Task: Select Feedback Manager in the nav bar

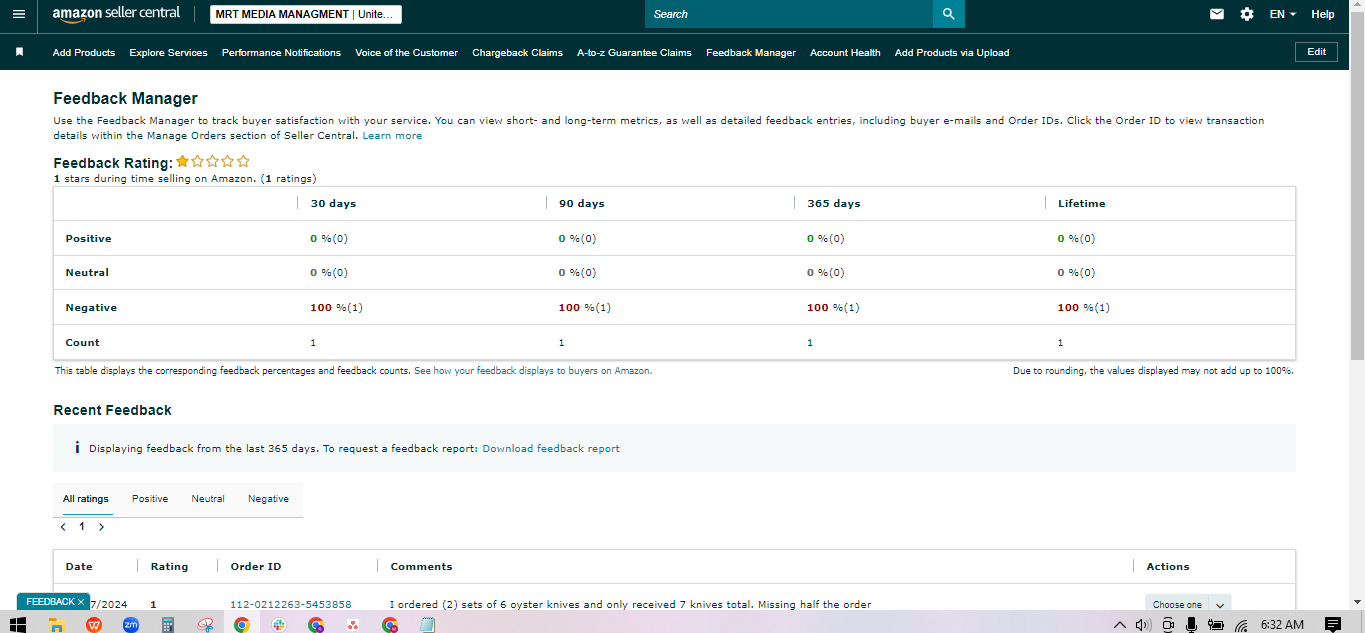Action: coord(751,53)
